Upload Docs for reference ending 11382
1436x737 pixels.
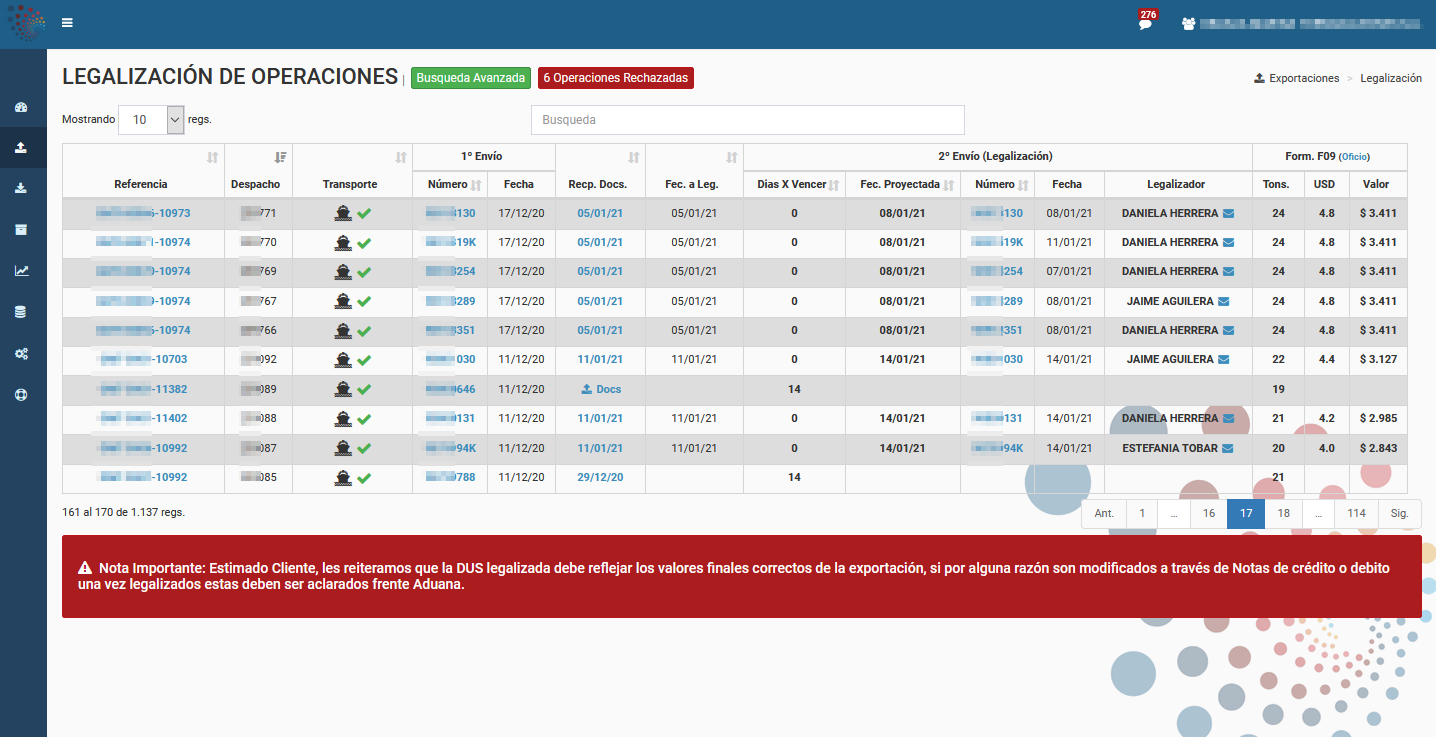pos(601,390)
